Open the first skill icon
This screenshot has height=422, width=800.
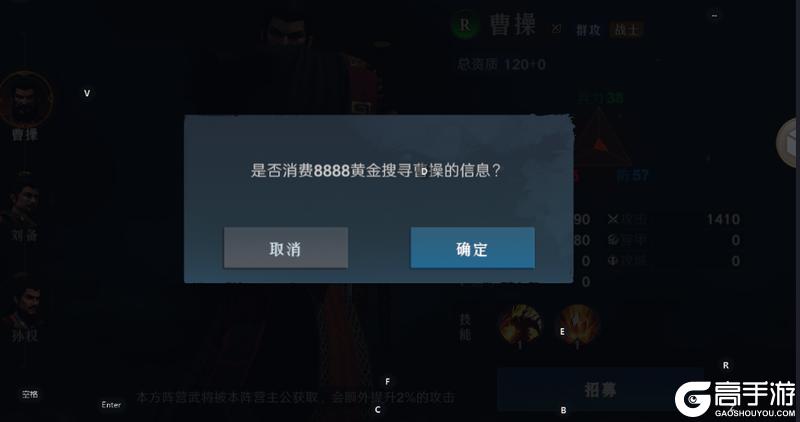click(x=520, y=326)
